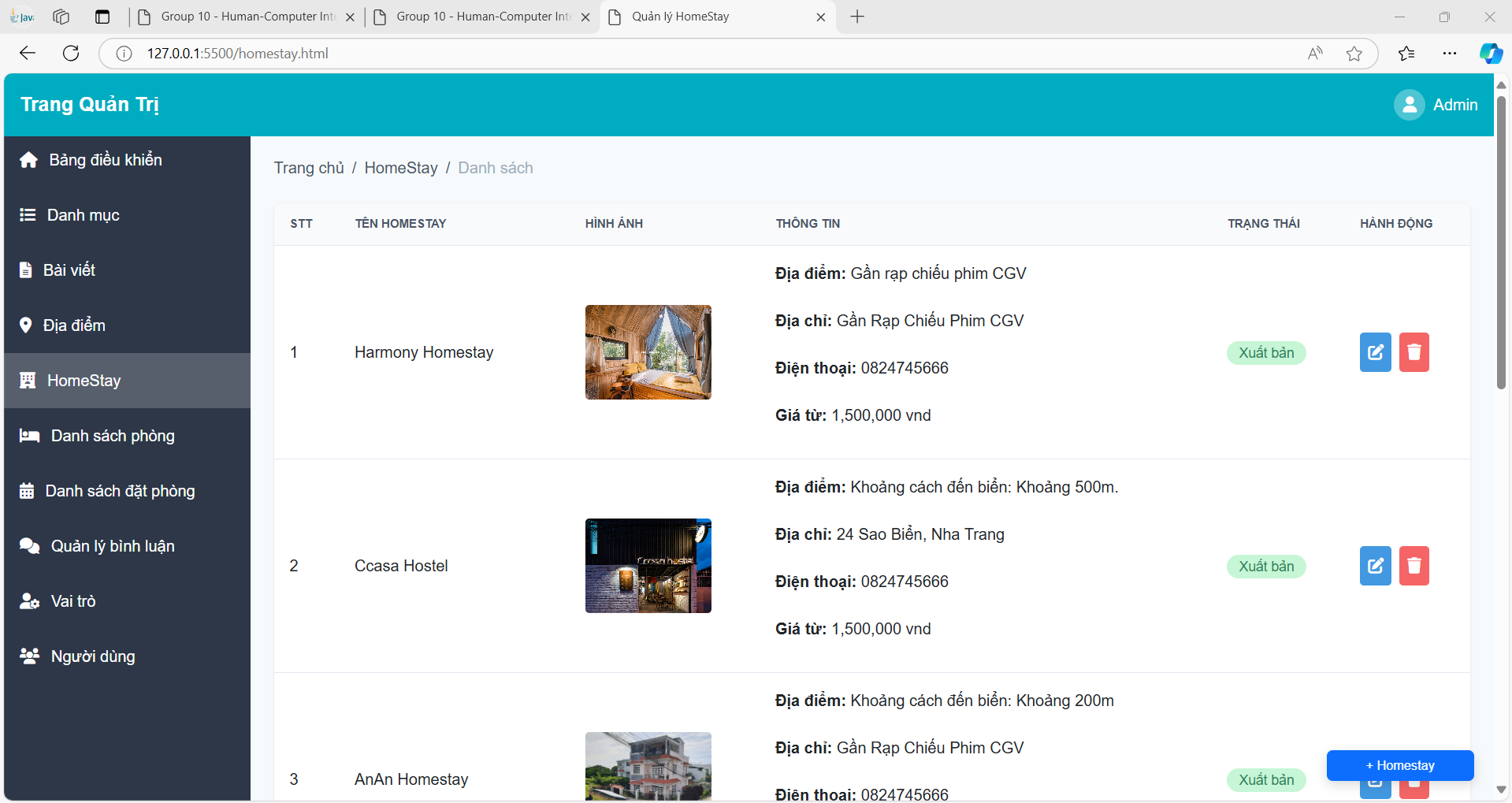The height and width of the screenshot is (803, 1512).
Task: Click the Harmony Homestay thumbnail image
Action: point(648,352)
